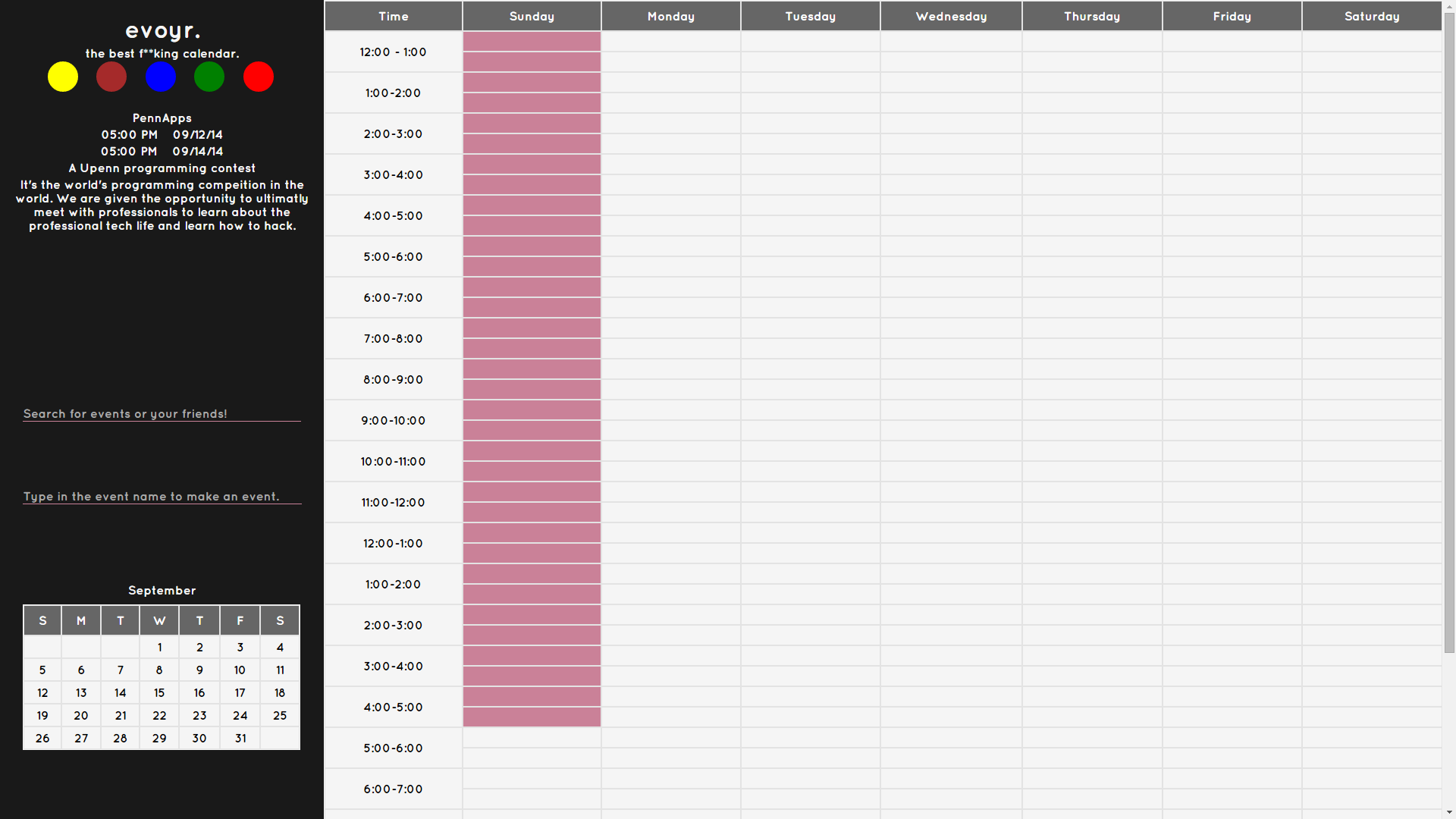Click day 31 in the mini calendar
This screenshot has width=1456, height=819.
click(240, 738)
